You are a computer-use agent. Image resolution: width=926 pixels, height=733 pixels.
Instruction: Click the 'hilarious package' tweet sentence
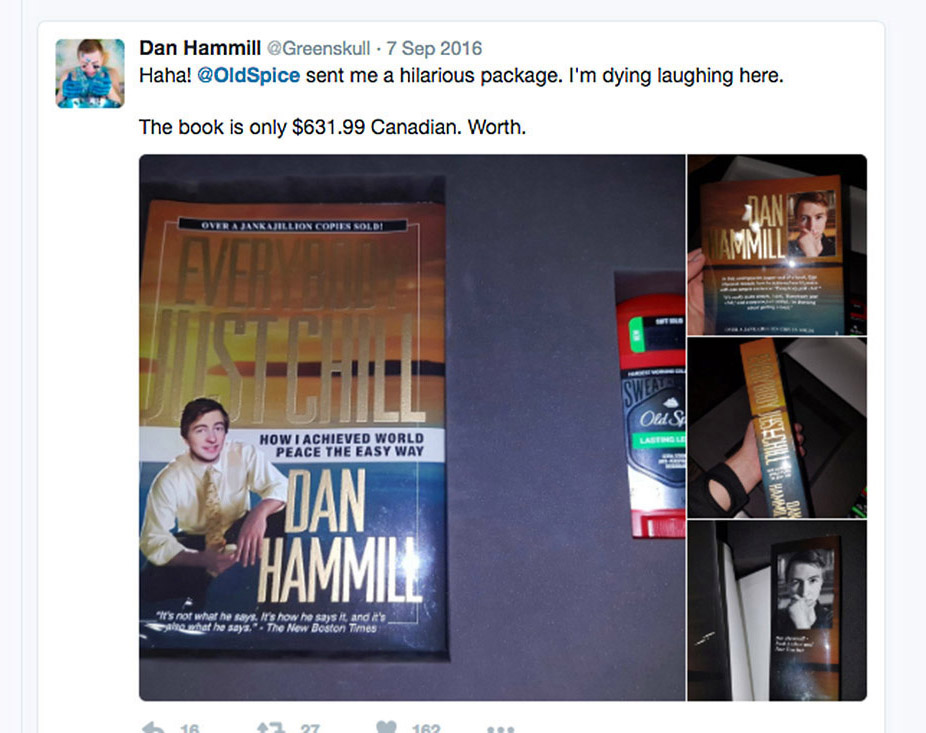click(x=461, y=76)
